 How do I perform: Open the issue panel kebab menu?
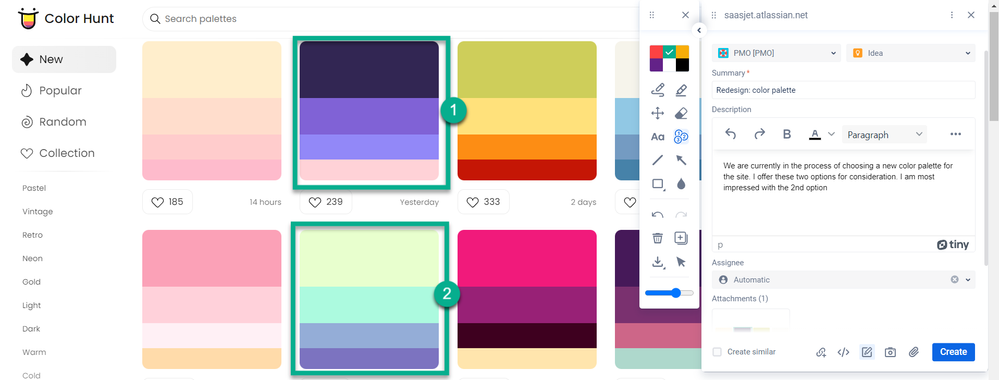click(952, 15)
